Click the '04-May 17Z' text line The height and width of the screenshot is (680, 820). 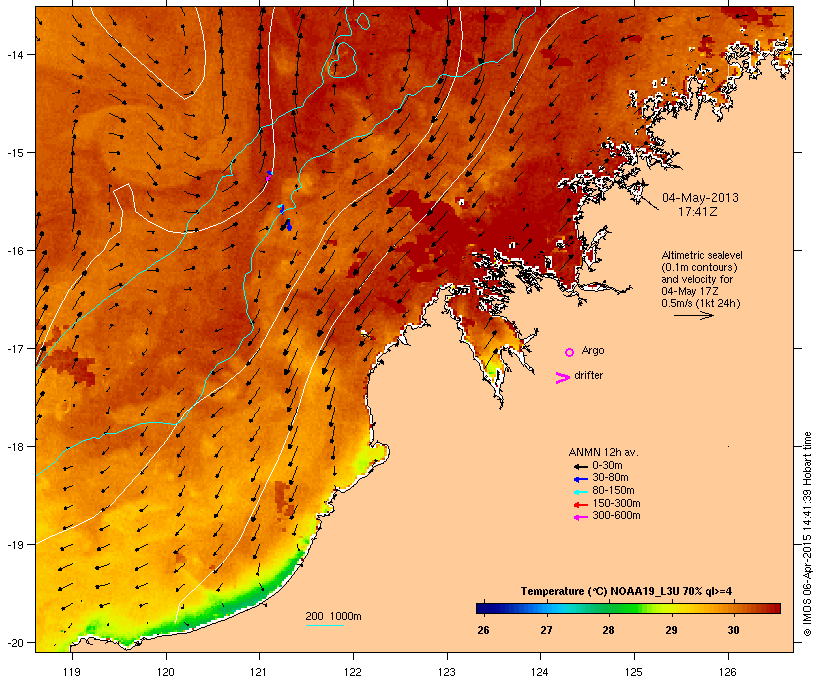(x=690, y=291)
